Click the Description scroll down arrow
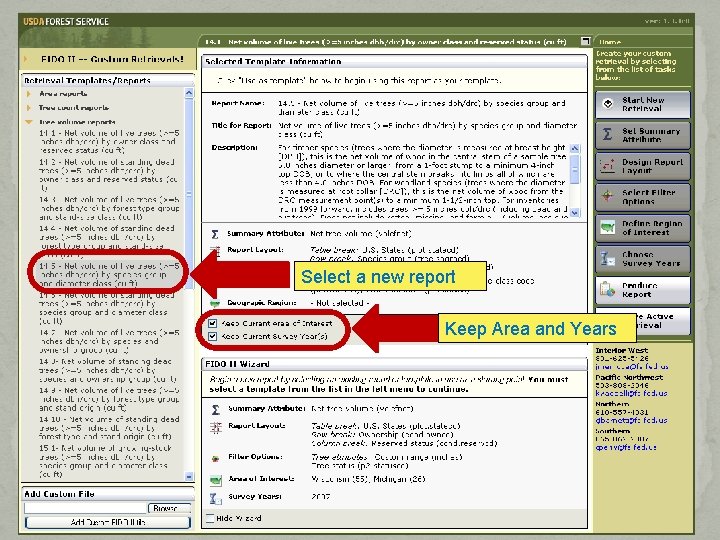Viewport: 720px width, 540px height. pyautogui.click(x=575, y=213)
